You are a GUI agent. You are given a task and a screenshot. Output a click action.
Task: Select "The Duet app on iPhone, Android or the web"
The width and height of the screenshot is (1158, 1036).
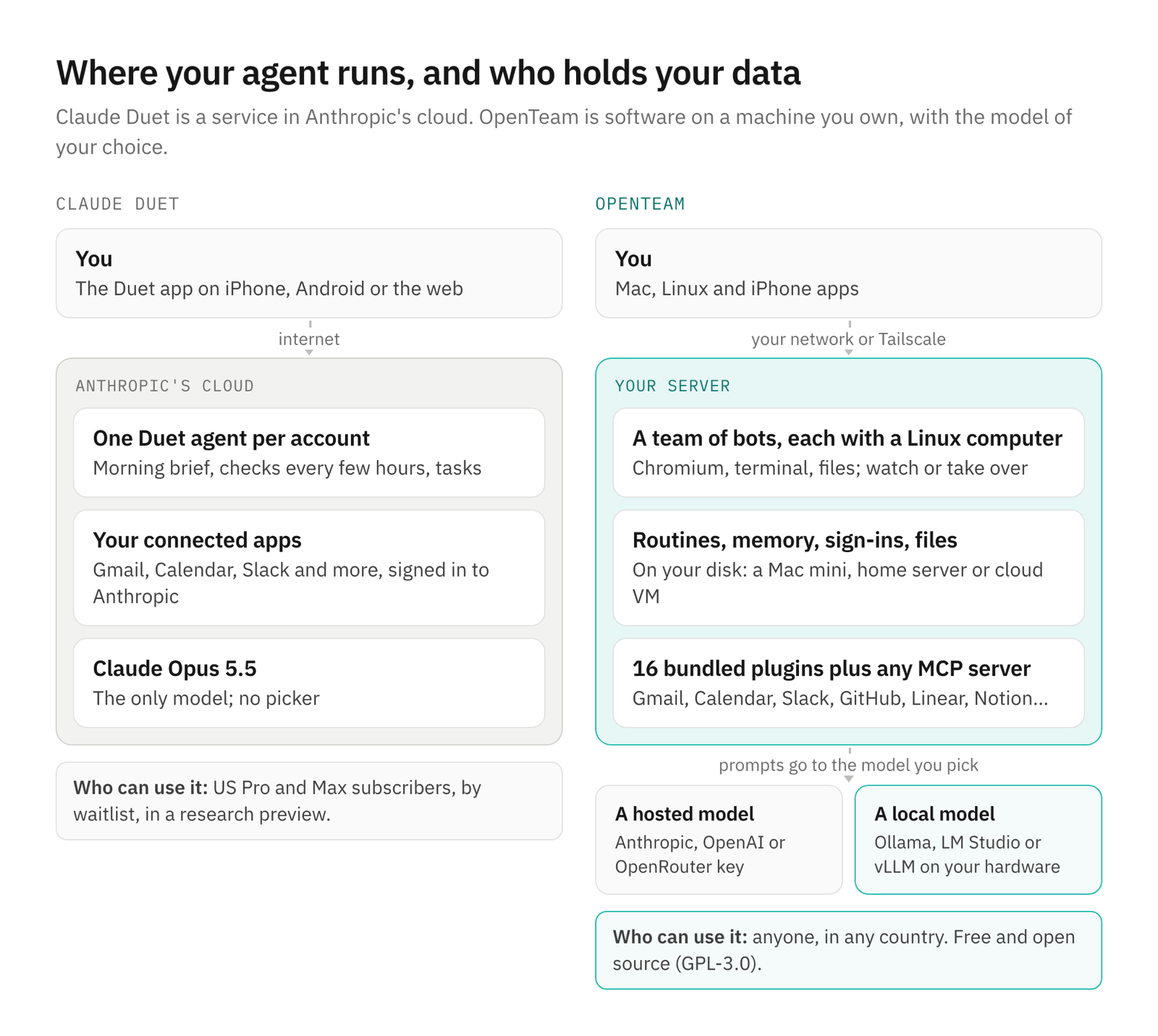coord(269,289)
